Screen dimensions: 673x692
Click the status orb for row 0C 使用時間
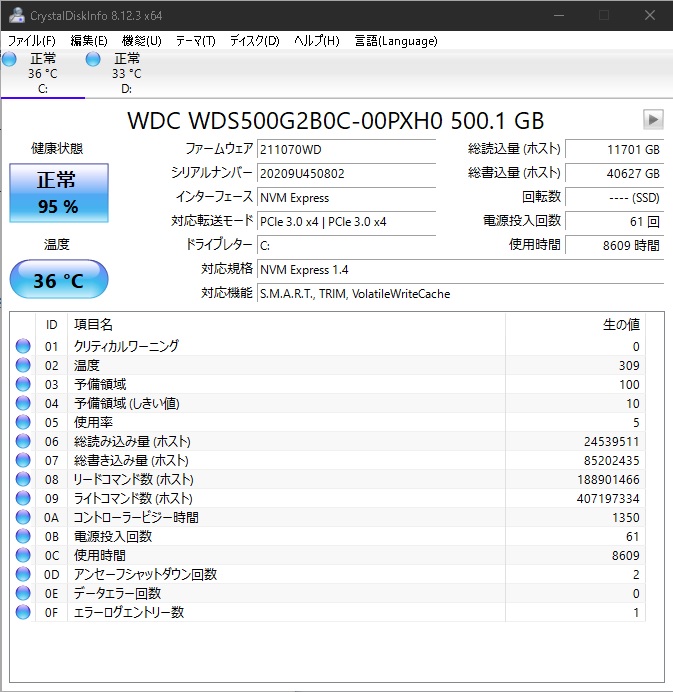click(x=23, y=555)
